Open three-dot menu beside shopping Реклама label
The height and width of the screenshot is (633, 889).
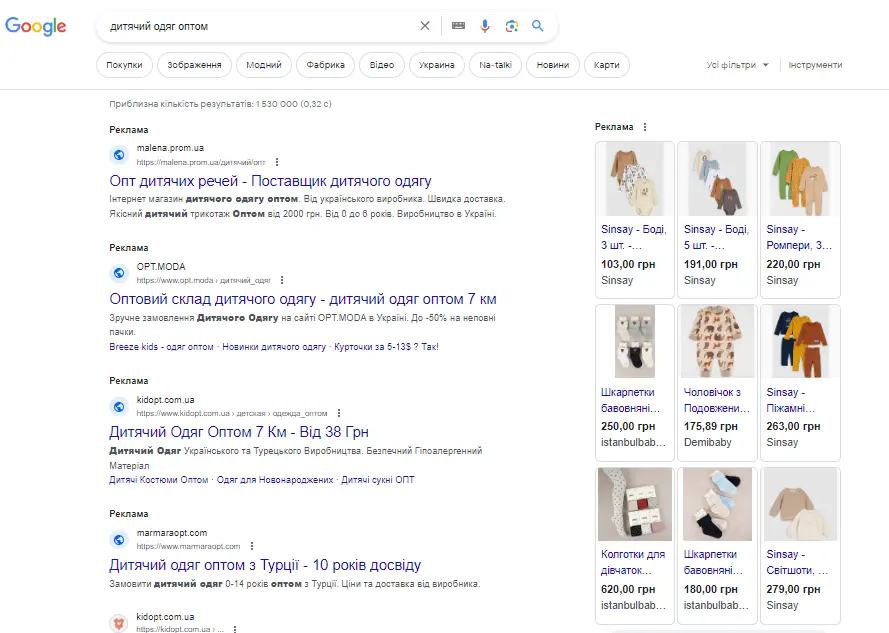tap(645, 127)
